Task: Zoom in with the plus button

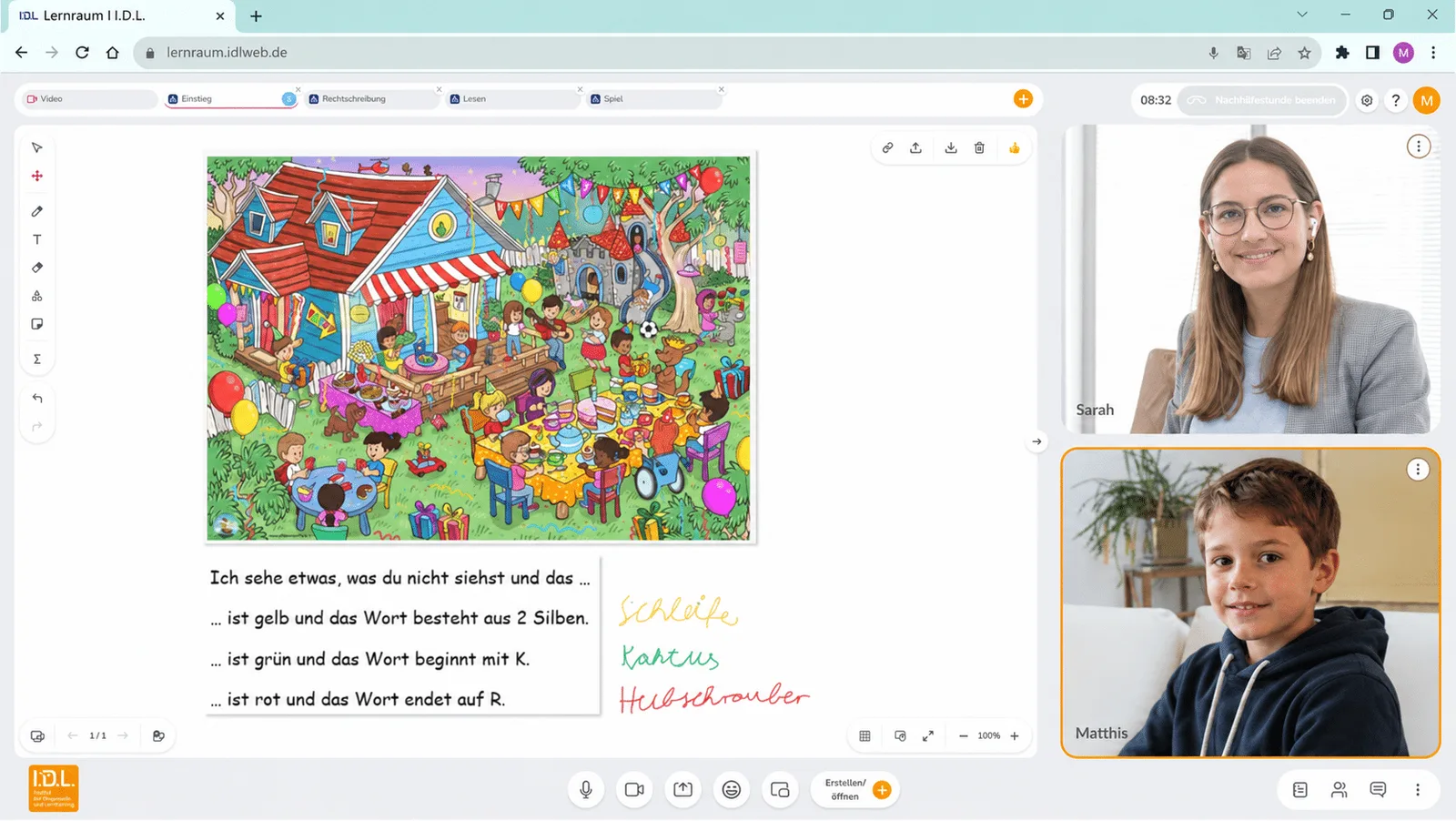Action: click(x=1015, y=735)
